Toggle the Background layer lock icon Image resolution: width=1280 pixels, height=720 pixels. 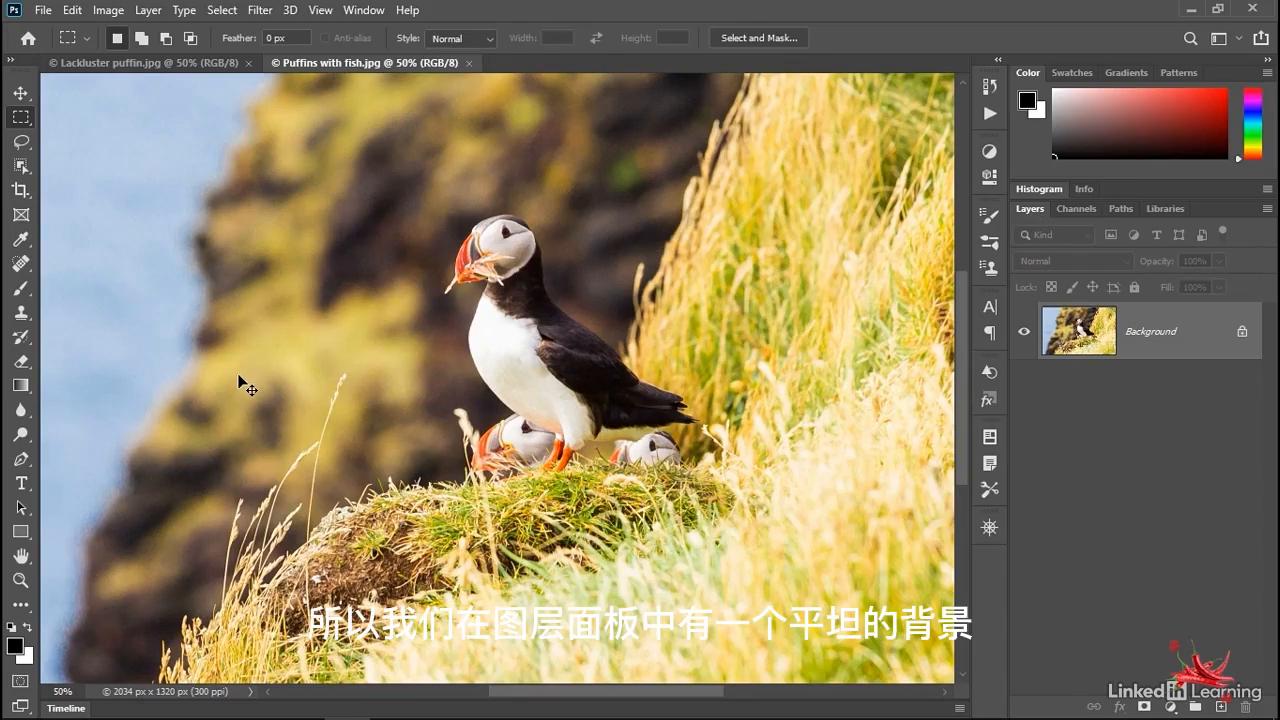click(1242, 332)
